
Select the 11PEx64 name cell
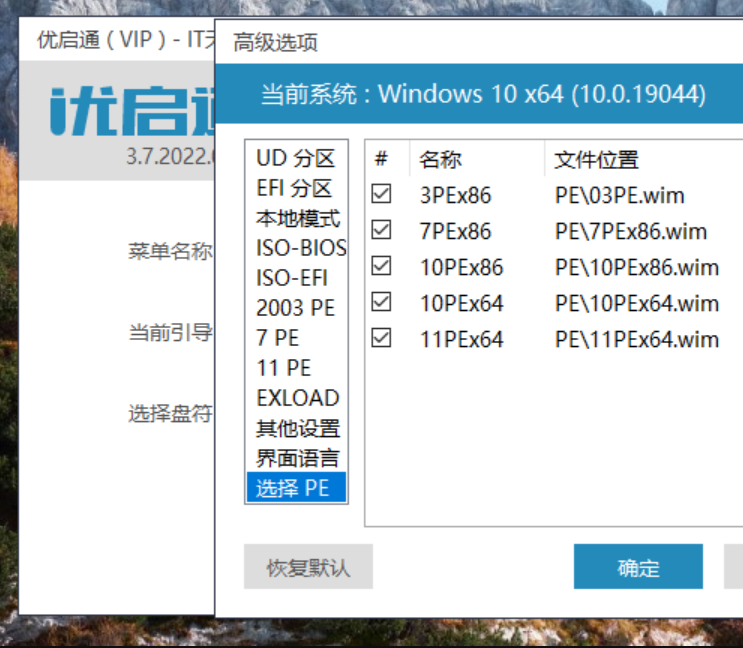point(462,339)
